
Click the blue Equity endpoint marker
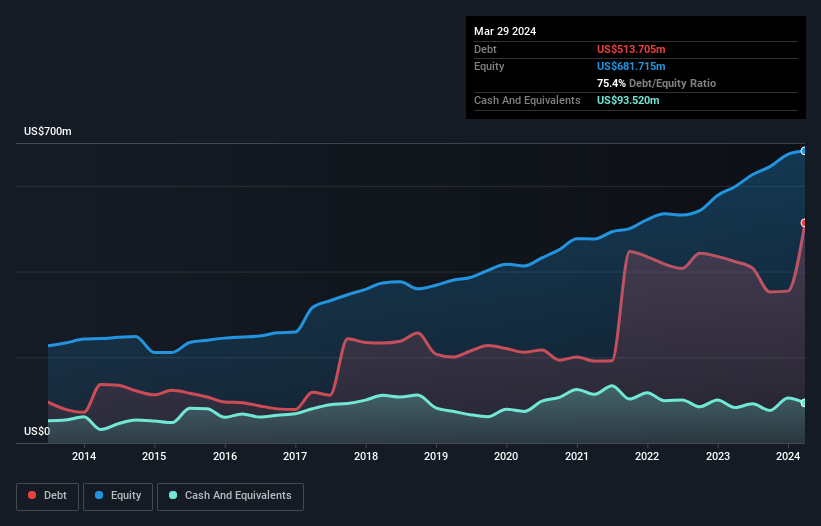(804, 151)
